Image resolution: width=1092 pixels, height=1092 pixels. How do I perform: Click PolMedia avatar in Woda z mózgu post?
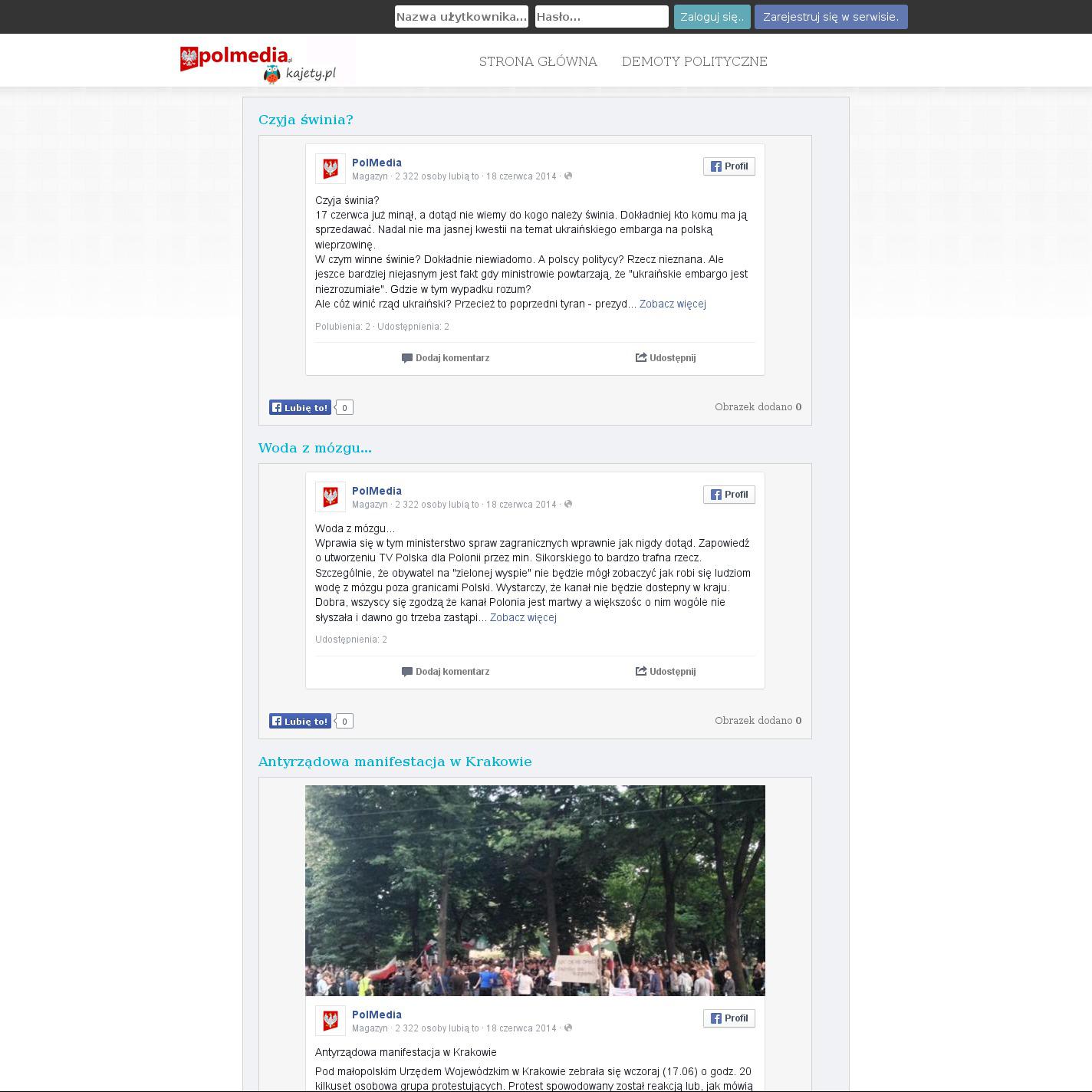331,497
